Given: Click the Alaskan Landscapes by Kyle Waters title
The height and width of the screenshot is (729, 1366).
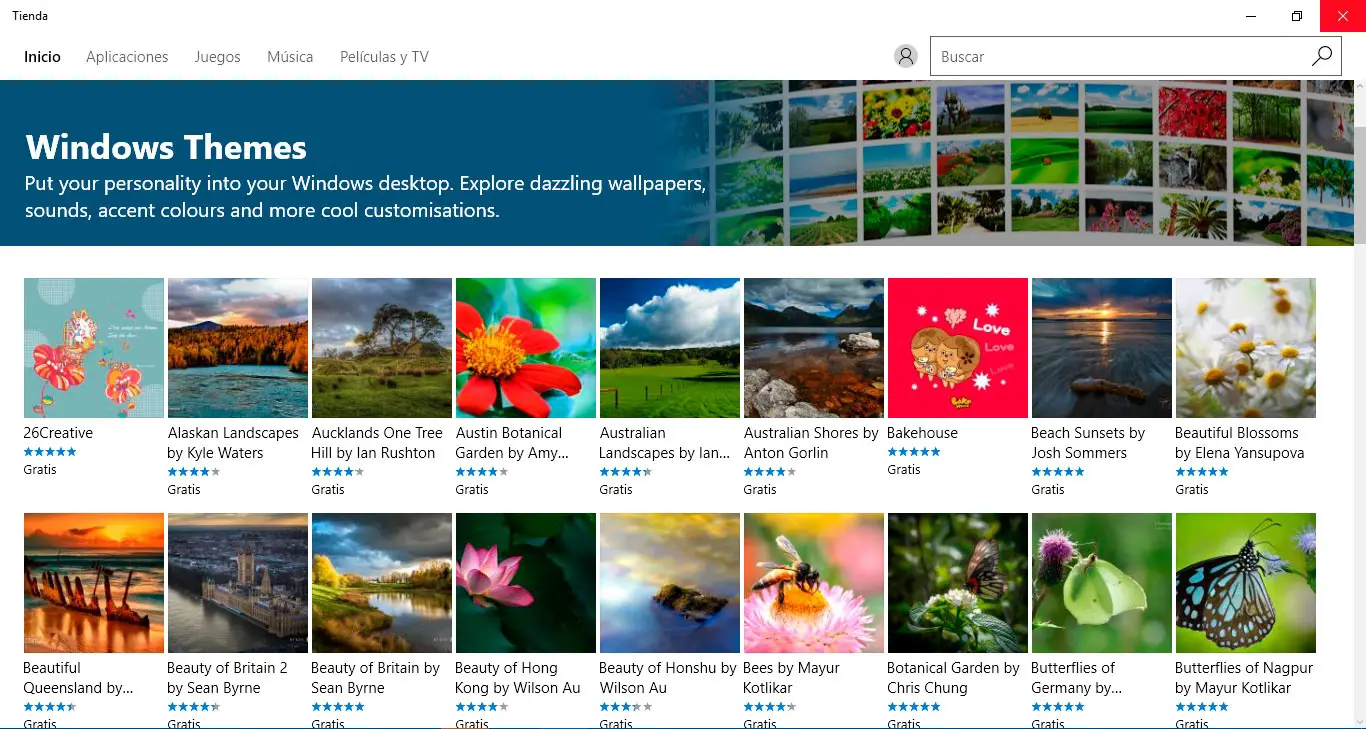Looking at the screenshot, I should click(x=233, y=443).
